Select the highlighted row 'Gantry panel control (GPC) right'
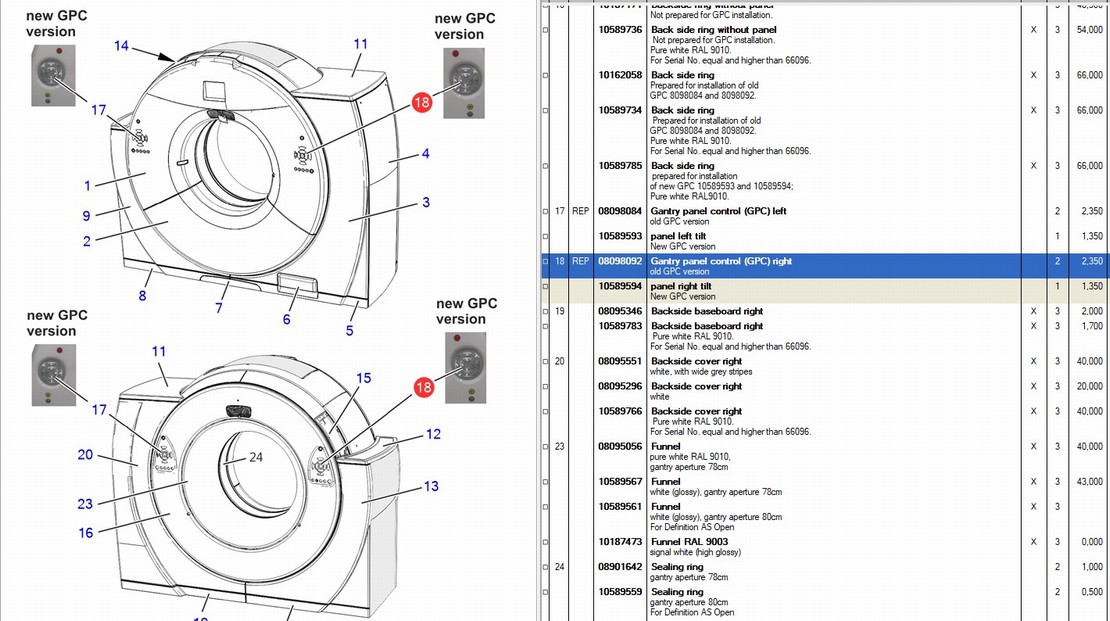The height and width of the screenshot is (621, 1110). (x=823, y=266)
